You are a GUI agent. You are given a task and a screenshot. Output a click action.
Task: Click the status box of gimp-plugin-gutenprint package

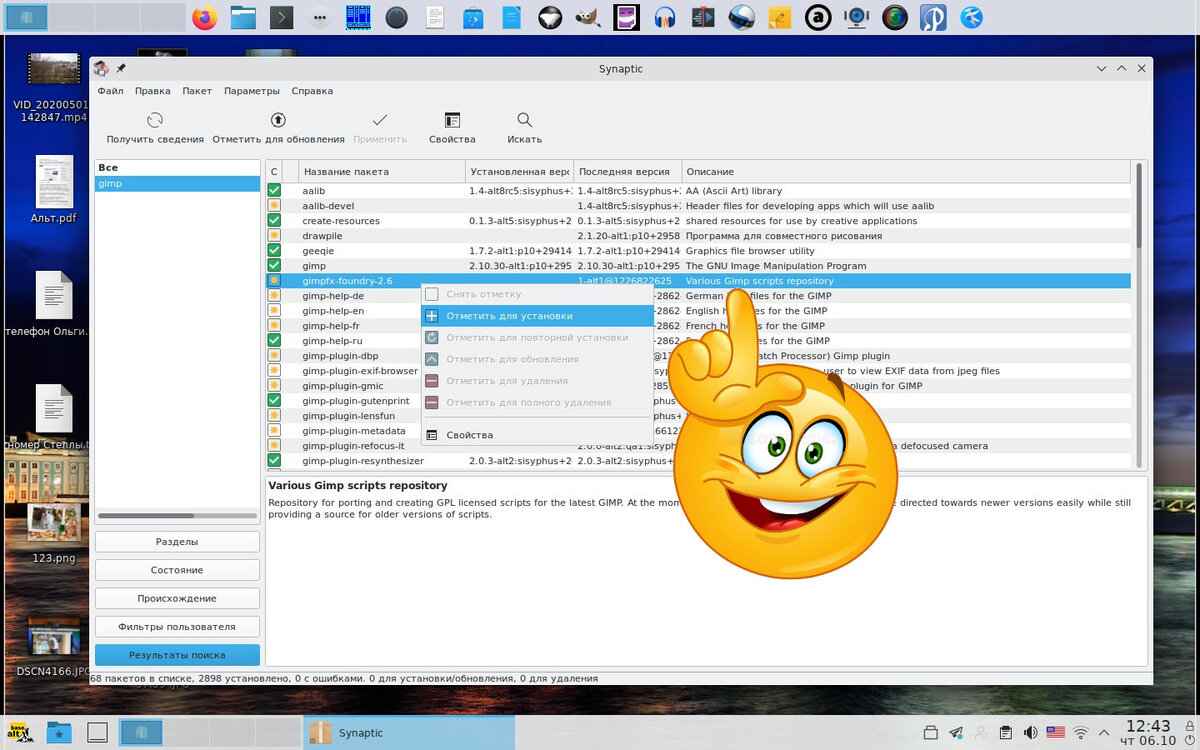pyautogui.click(x=274, y=400)
